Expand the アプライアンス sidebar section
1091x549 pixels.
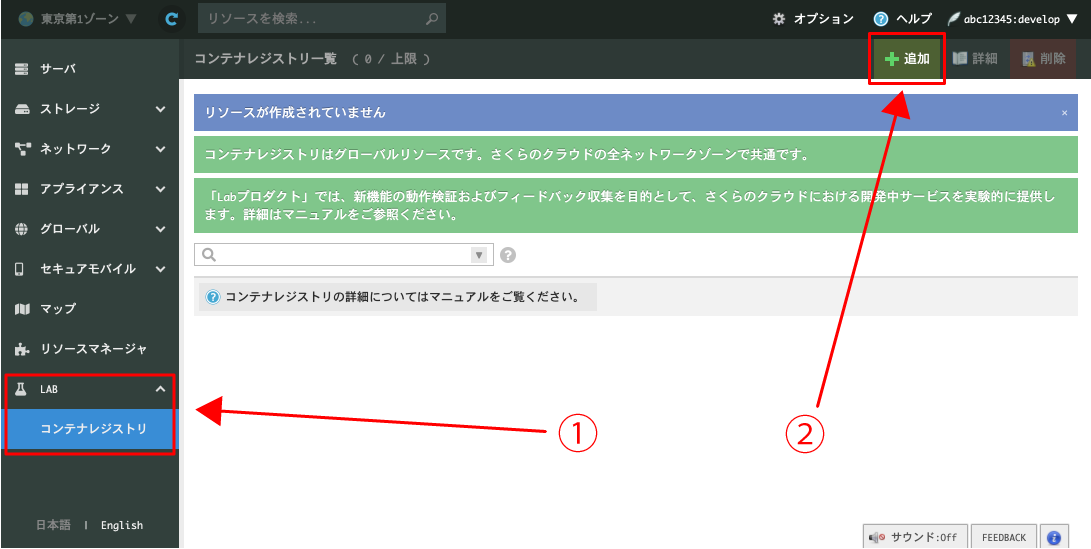(x=89, y=189)
